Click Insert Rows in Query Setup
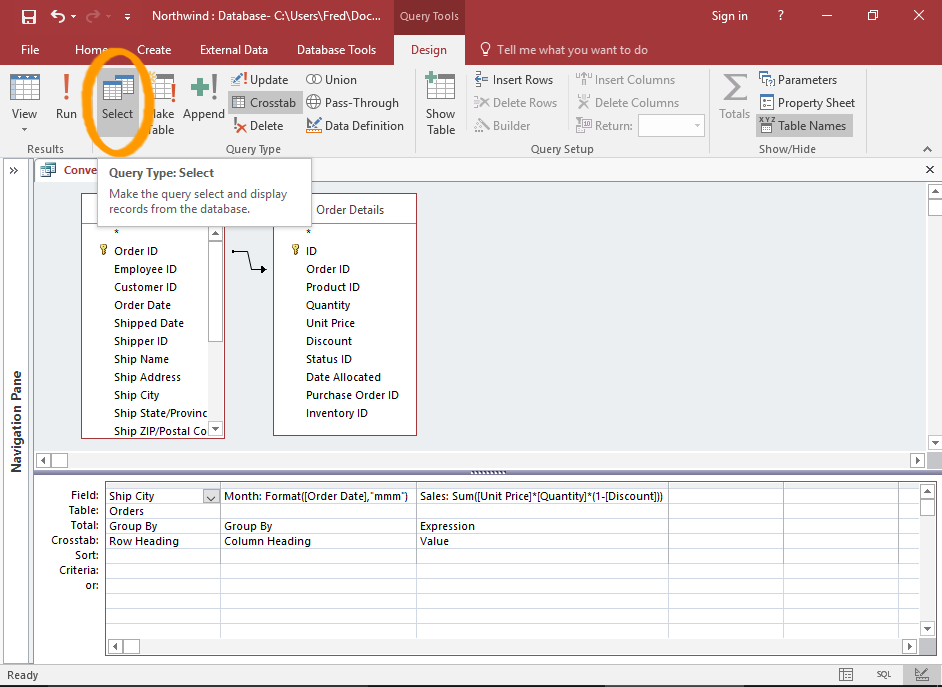942x687 pixels. (x=514, y=80)
